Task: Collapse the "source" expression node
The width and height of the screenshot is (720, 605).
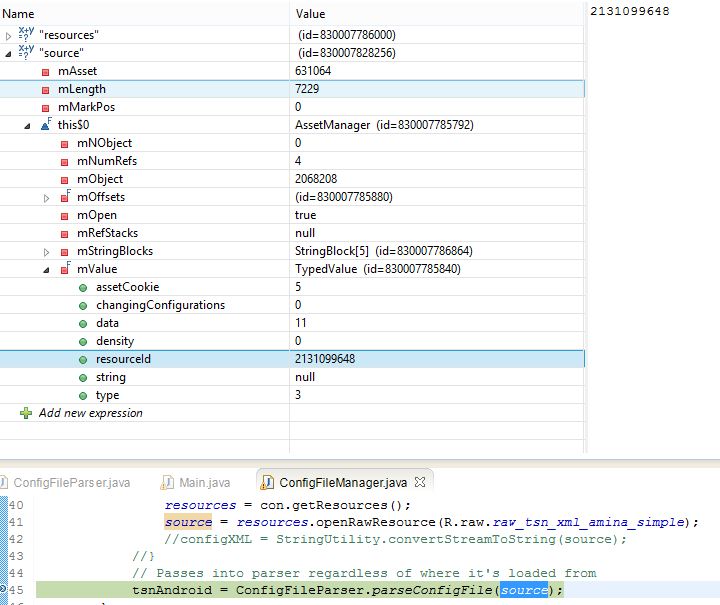Action: click(8, 54)
